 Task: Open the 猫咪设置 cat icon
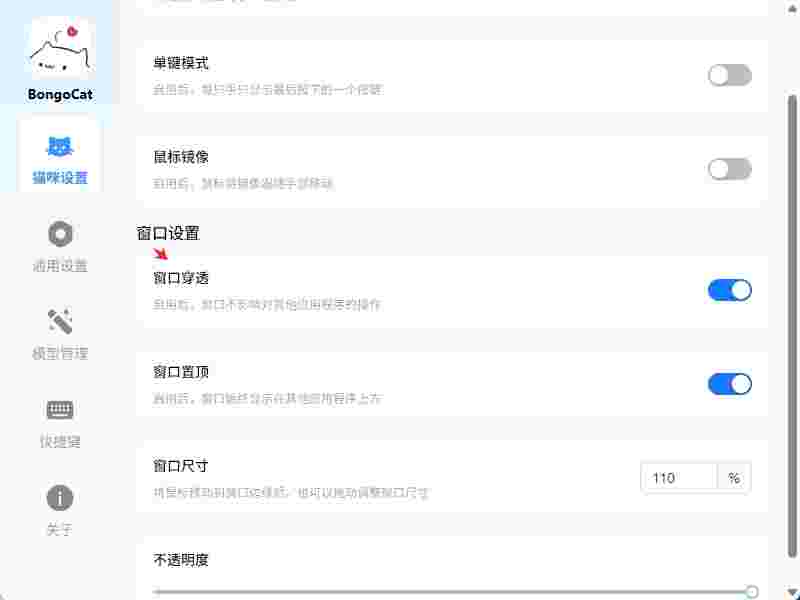point(60,147)
